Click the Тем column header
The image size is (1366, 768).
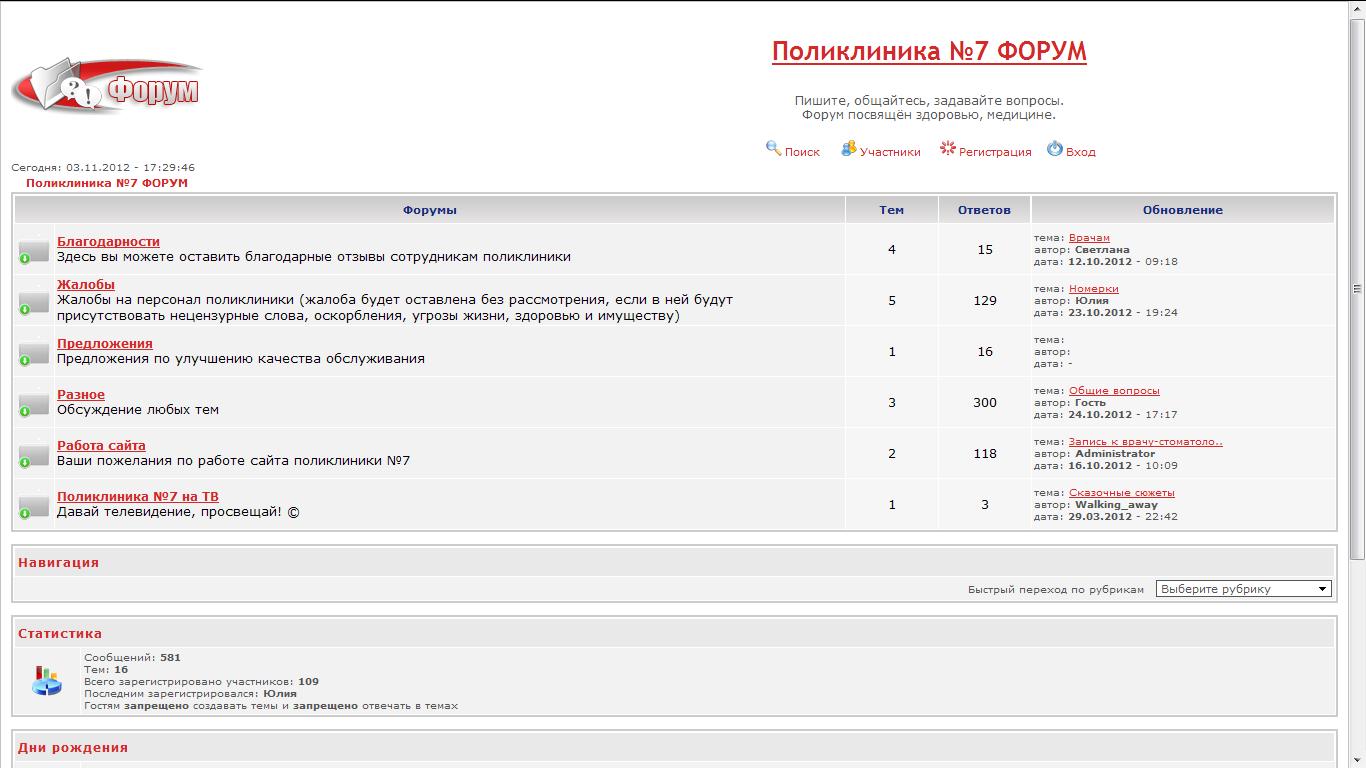tap(892, 210)
